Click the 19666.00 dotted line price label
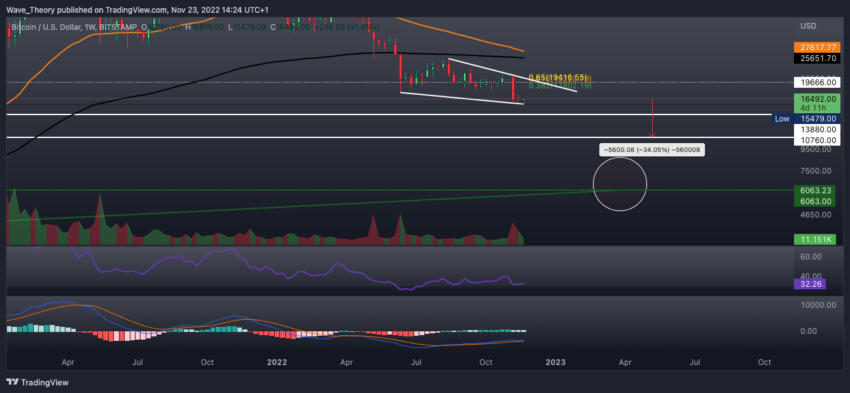This screenshot has height=393, width=850. 814,82
